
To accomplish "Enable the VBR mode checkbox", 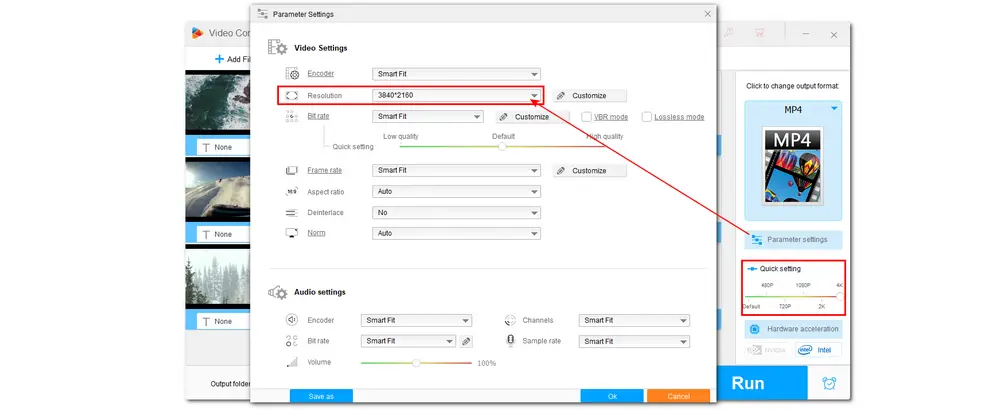I will point(586,117).
